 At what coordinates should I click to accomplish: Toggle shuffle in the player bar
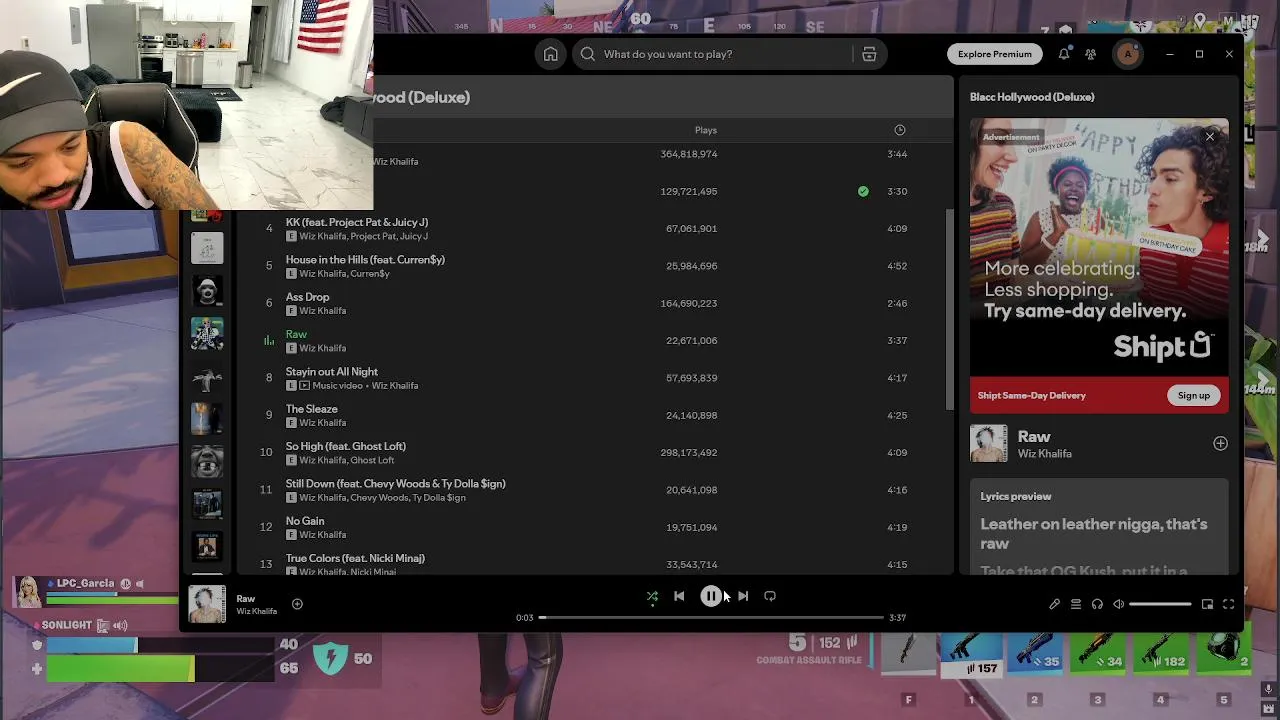pos(652,597)
